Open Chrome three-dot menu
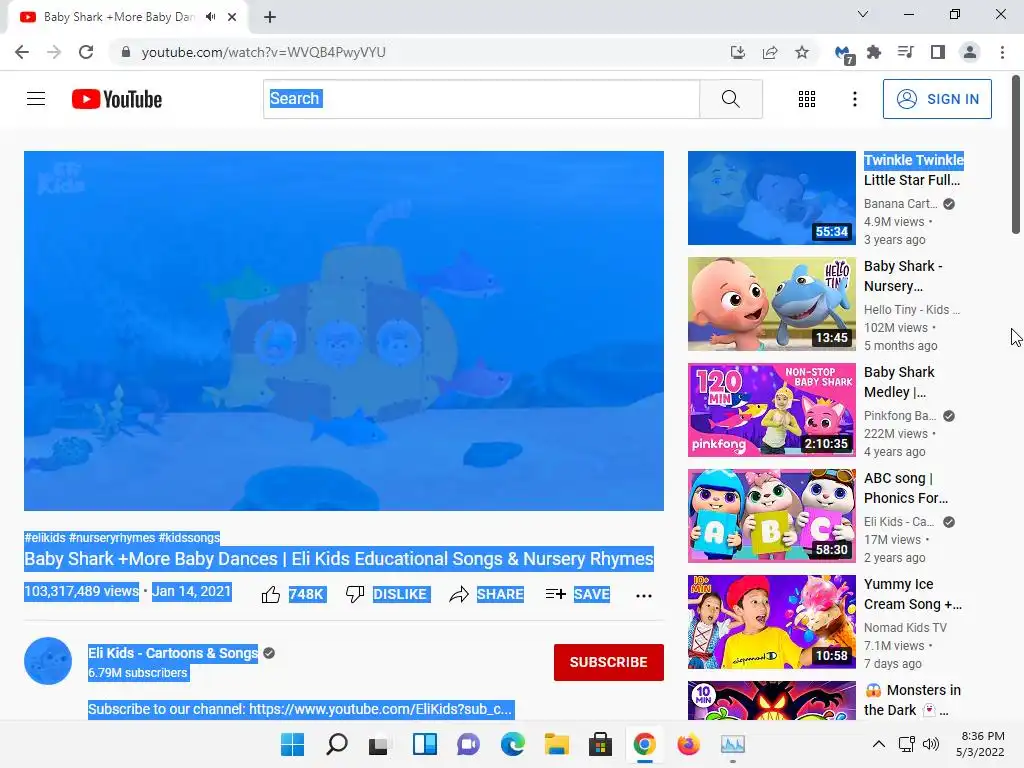The height and width of the screenshot is (768, 1024). pos(1002,52)
